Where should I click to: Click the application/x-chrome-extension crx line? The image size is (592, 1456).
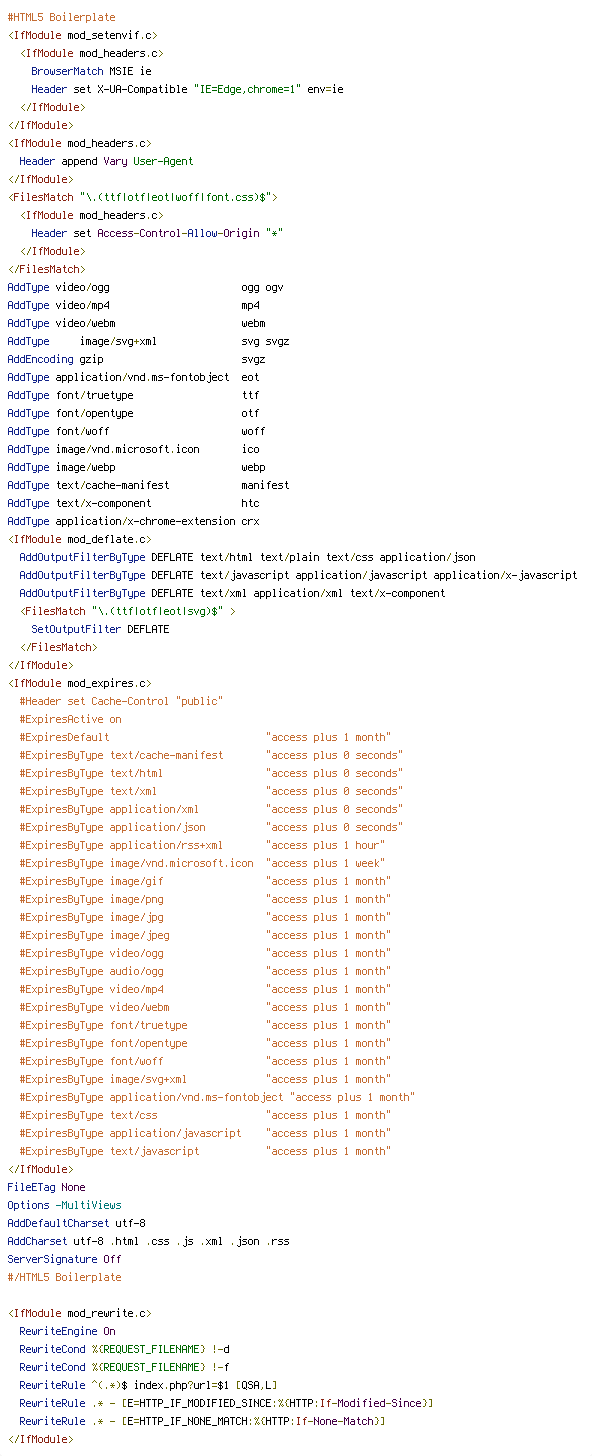click(133, 521)
